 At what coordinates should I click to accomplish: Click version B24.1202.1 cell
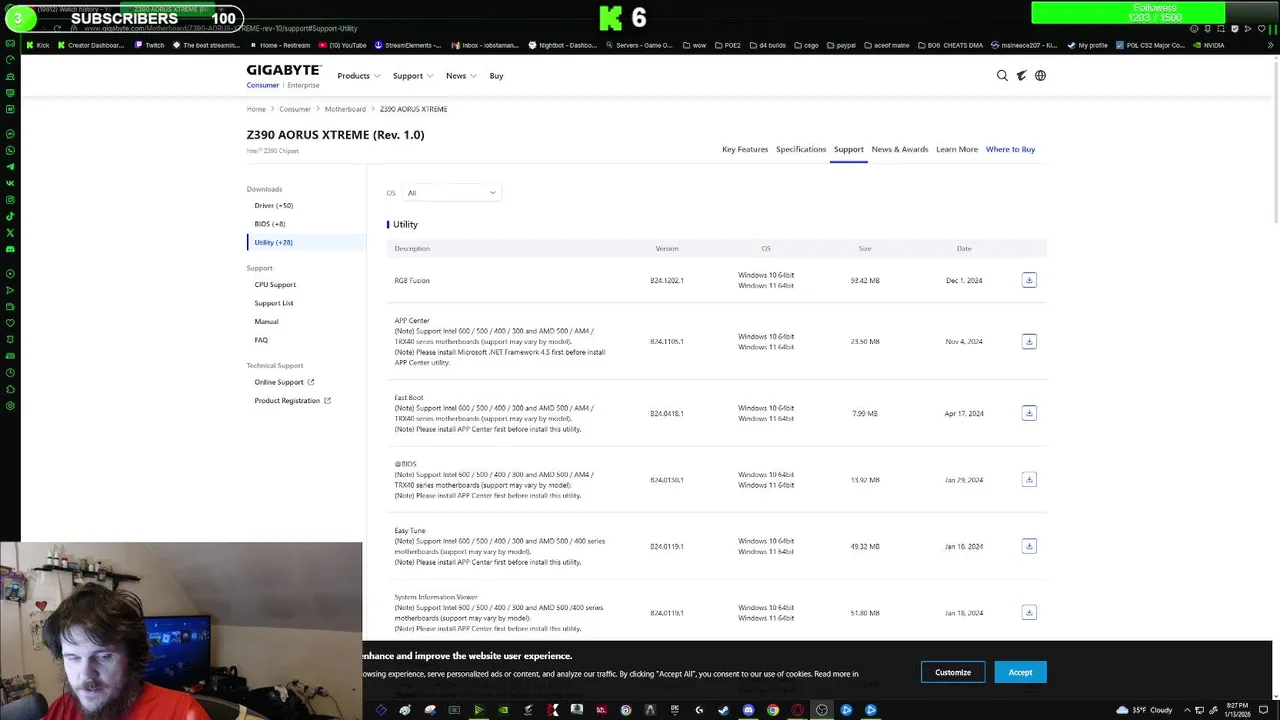click(x=667, y=280)
